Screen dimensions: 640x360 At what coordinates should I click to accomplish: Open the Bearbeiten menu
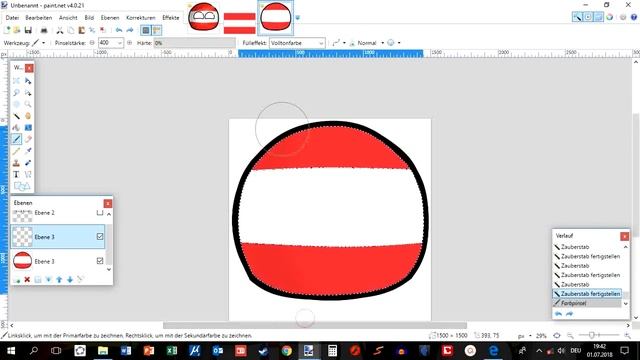pos(39,18)
